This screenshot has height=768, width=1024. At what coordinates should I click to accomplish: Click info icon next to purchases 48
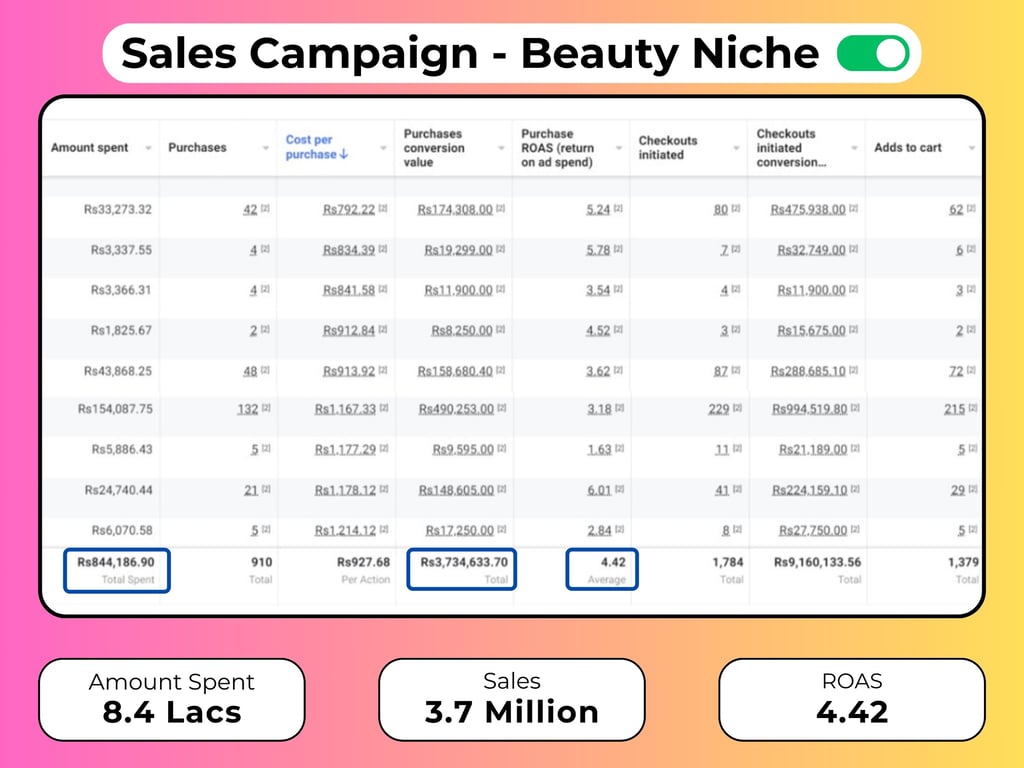(x=265, y=370)
